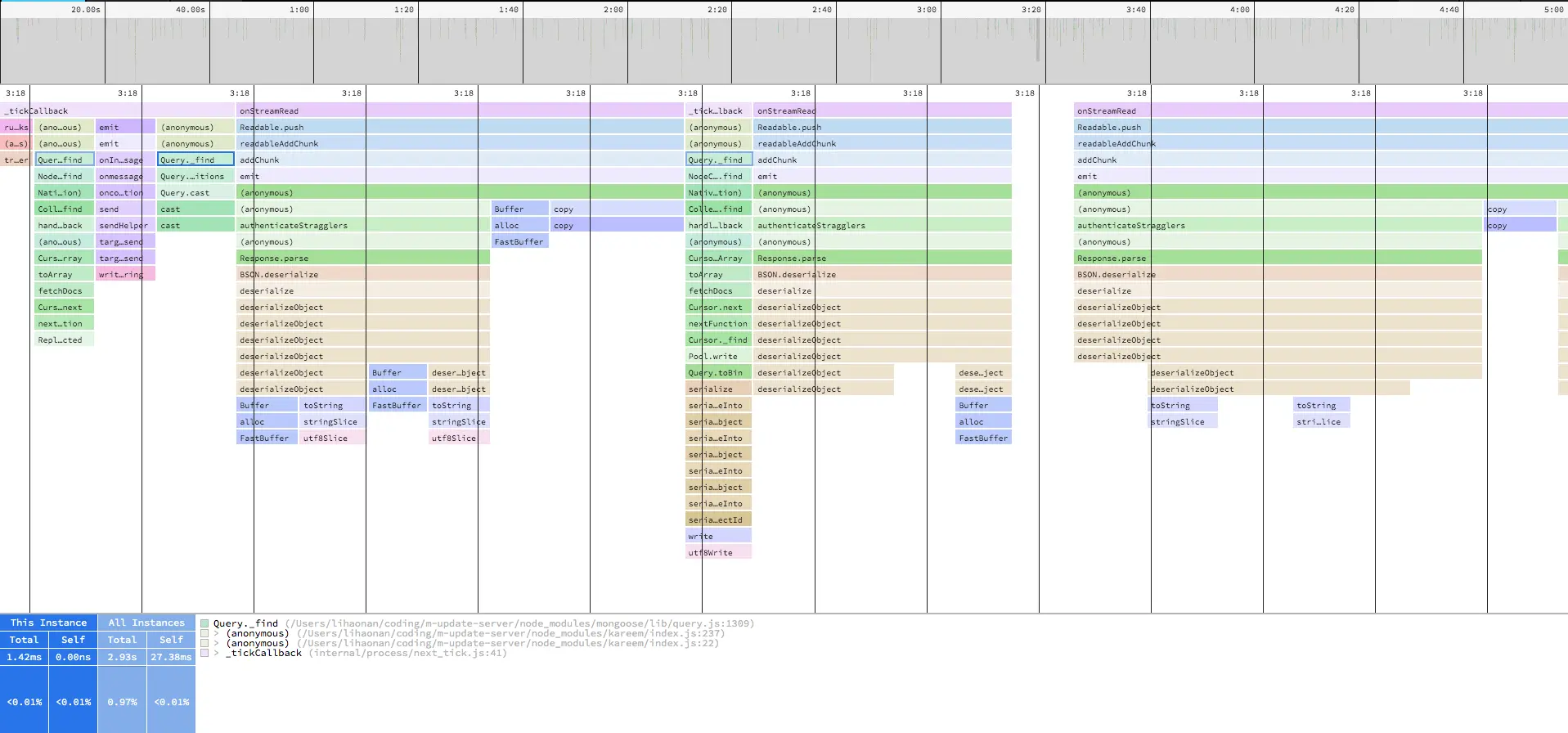The width and height of the screenshot is (1568, 733).
Task: Select the Cursor.next frame
Action: pos(718,307)
